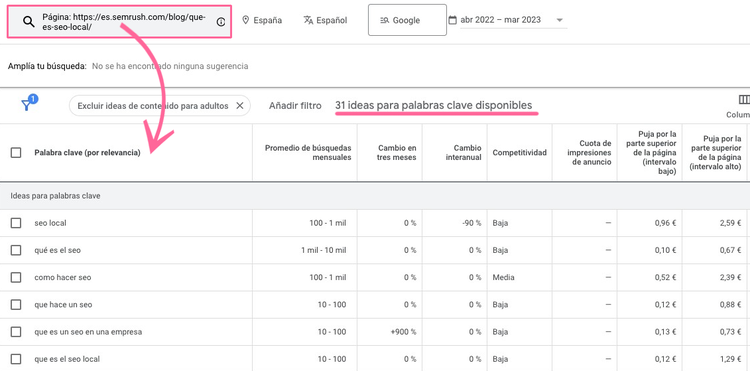
Task: Click the '2,39 €' high bid cell
Action: pyautogui.click(x=730, y=277)
